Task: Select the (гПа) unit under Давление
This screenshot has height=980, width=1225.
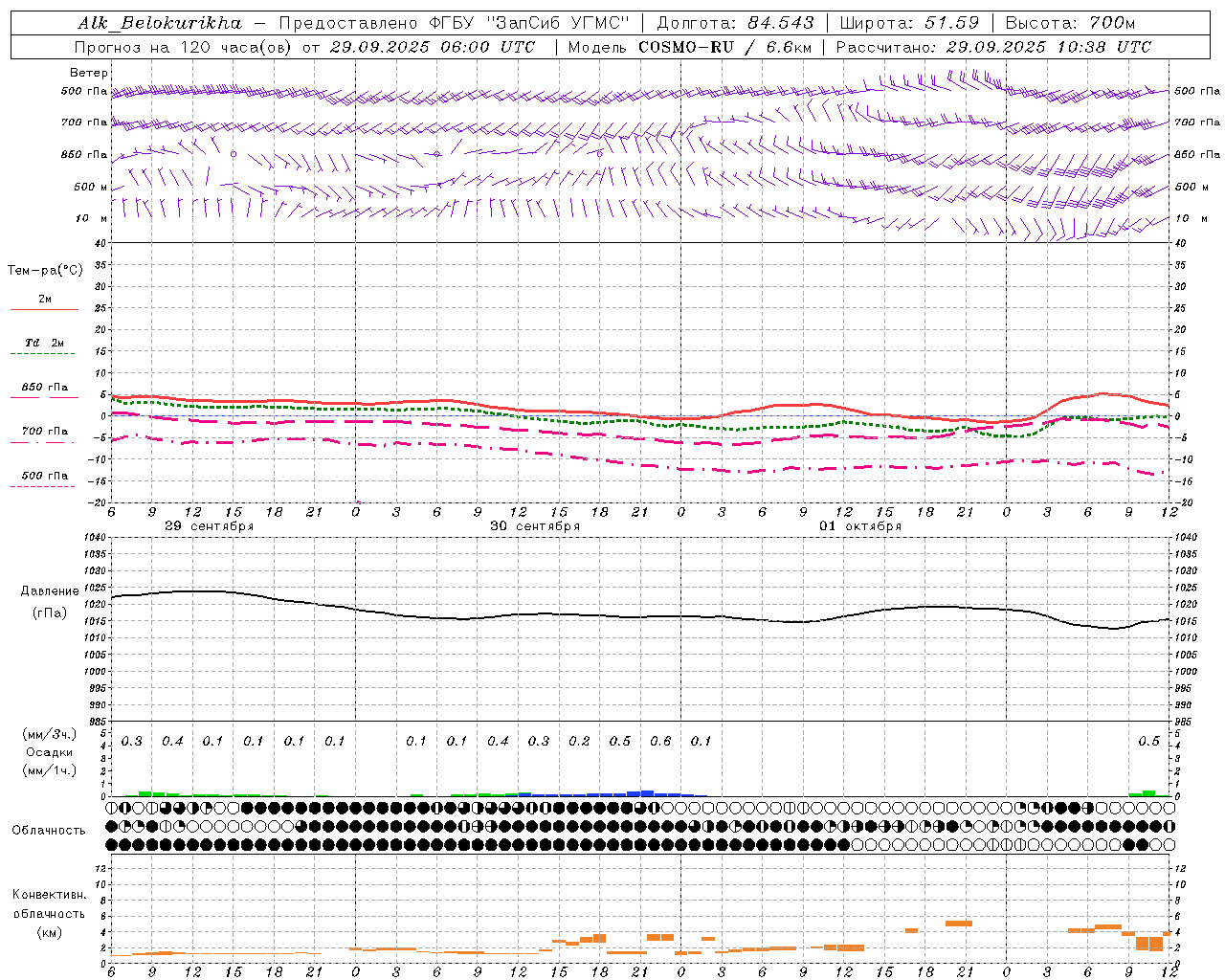Action: pos(49,612)
